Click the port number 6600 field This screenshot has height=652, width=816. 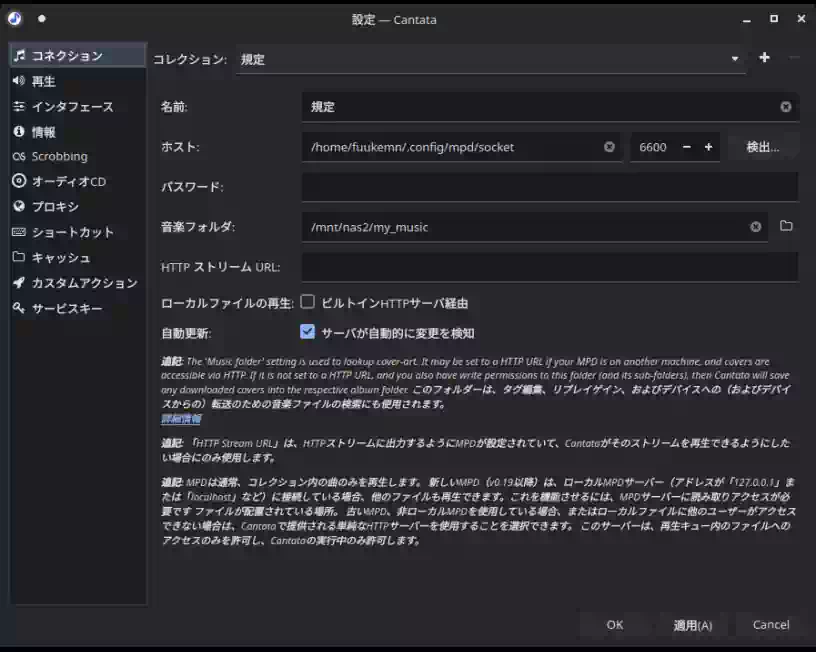click(x=653, y=147)
